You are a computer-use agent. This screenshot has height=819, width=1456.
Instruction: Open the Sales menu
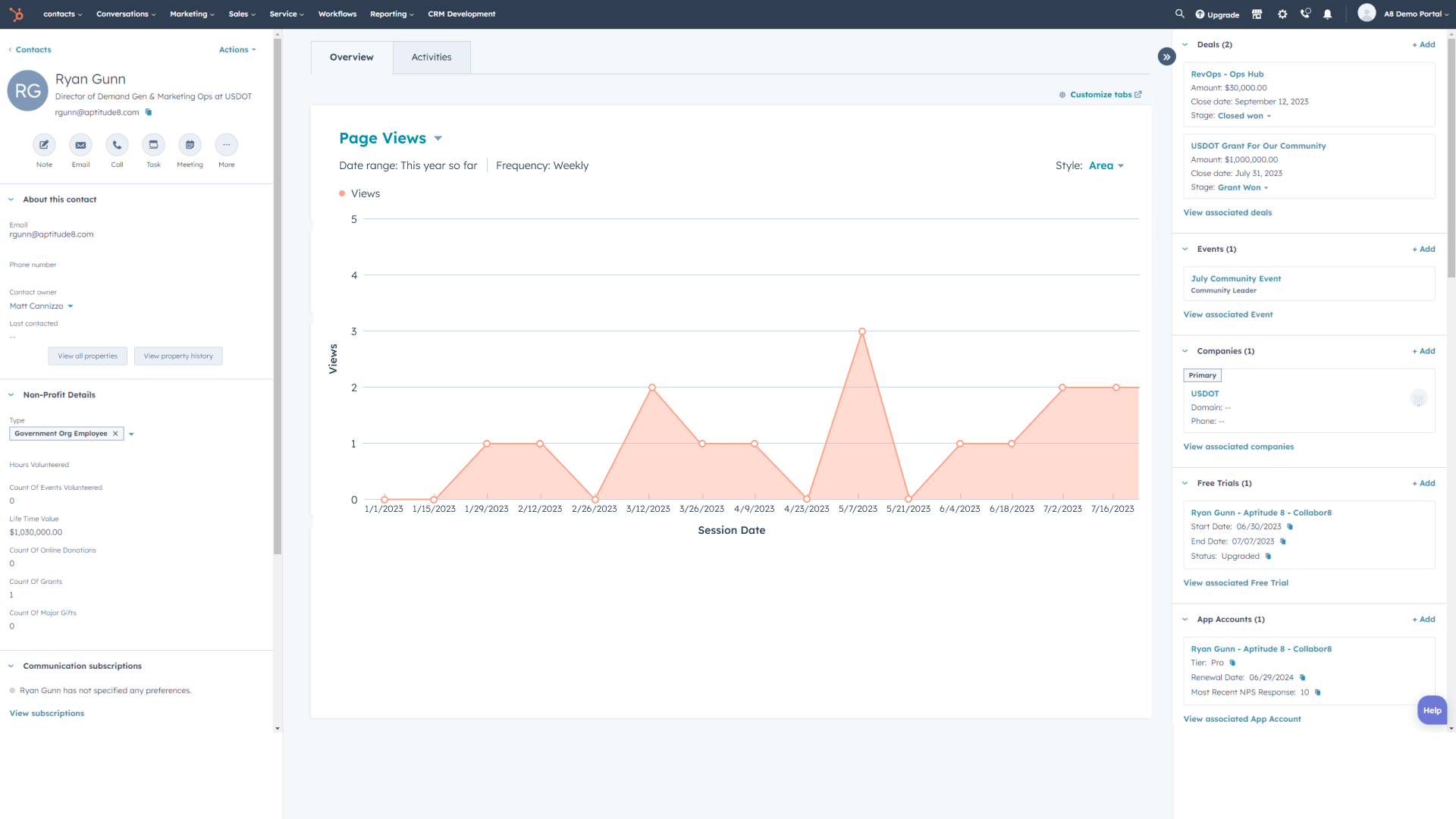pos(242,14)
